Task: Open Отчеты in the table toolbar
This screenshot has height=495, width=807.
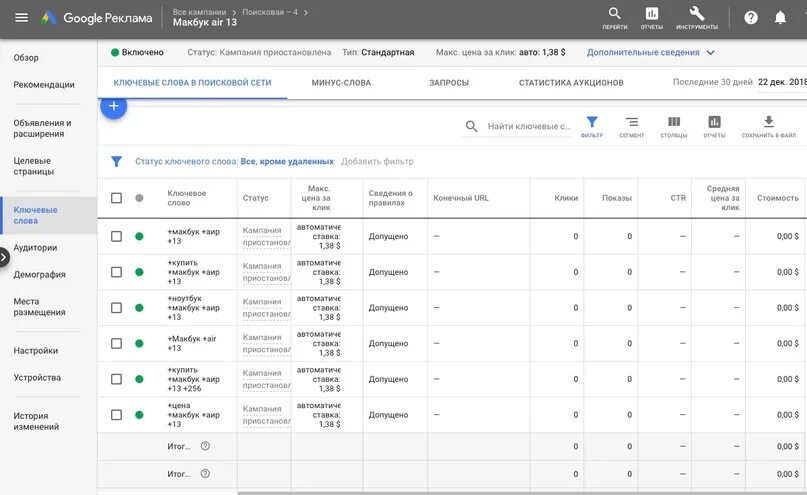Action: click(x=714, y=127)
